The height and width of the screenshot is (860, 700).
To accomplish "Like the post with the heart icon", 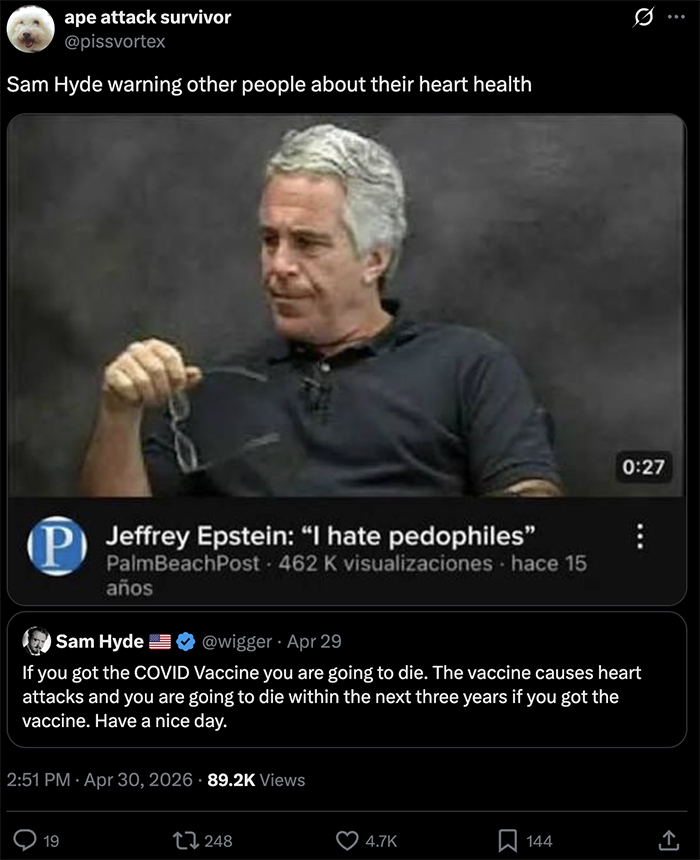I will pyautogui.click(x=347, y=840).
